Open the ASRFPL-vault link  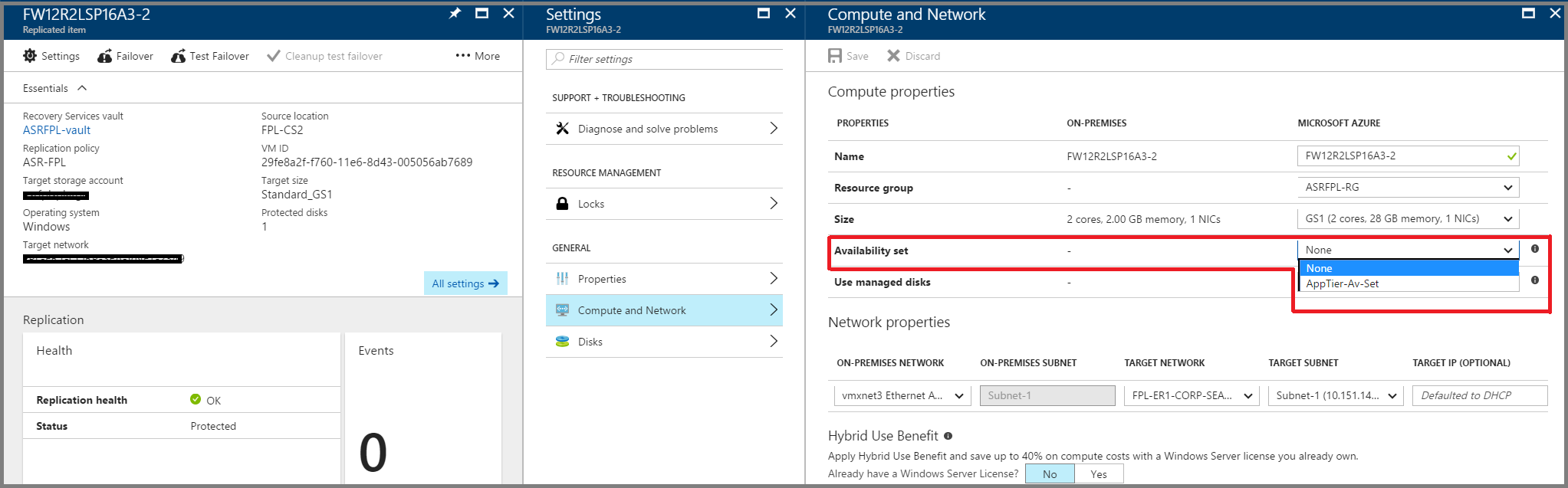point(57,130)
